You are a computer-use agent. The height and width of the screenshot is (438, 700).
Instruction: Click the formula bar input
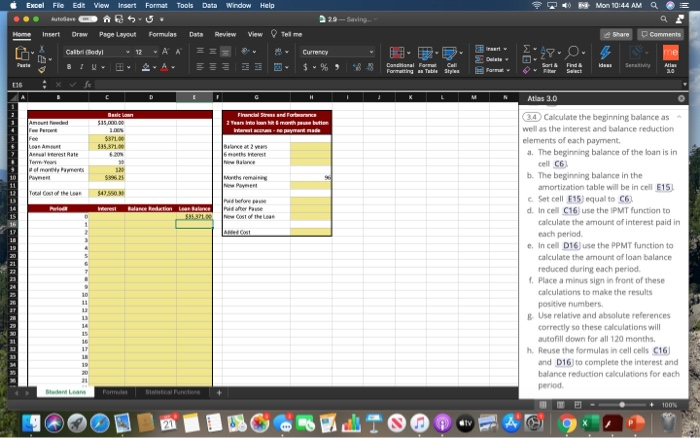pyautogui.click(x=388, y=84)
